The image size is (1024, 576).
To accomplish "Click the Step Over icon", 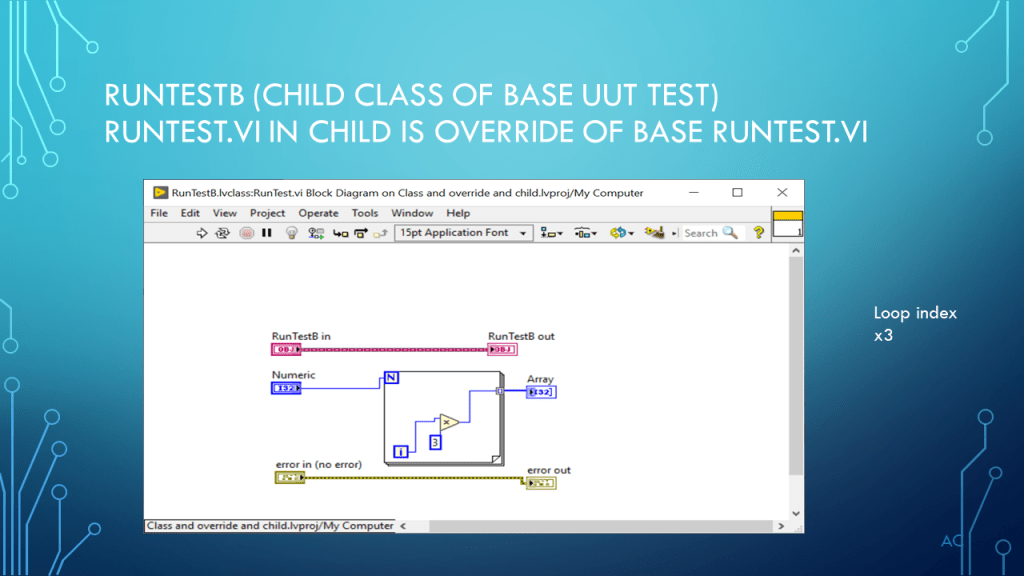I will pos(360,233).
